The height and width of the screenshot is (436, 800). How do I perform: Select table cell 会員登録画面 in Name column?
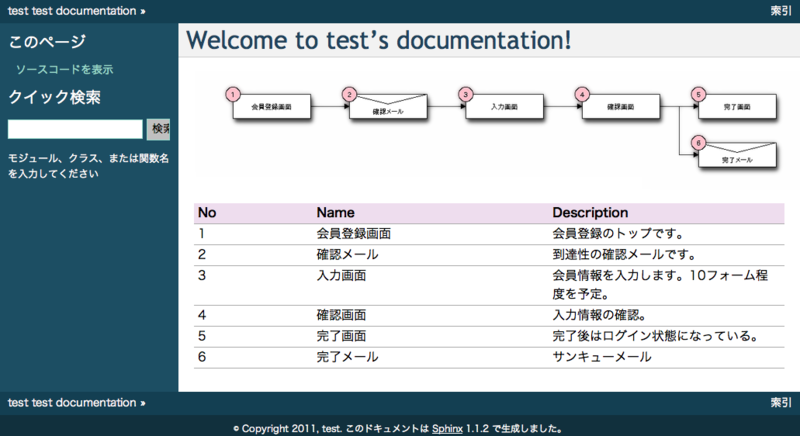[354, 234]
